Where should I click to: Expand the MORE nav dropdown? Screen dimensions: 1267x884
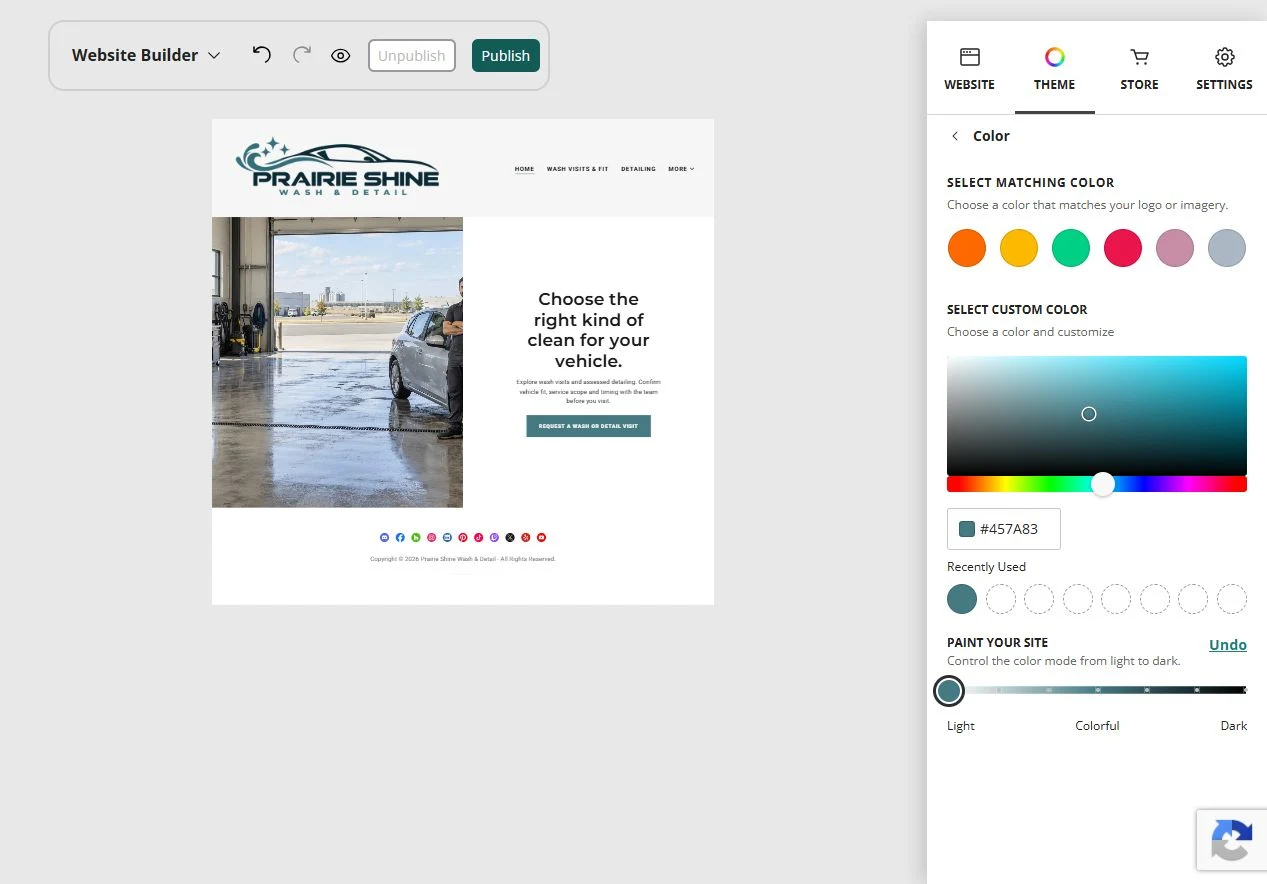point(681,169)
